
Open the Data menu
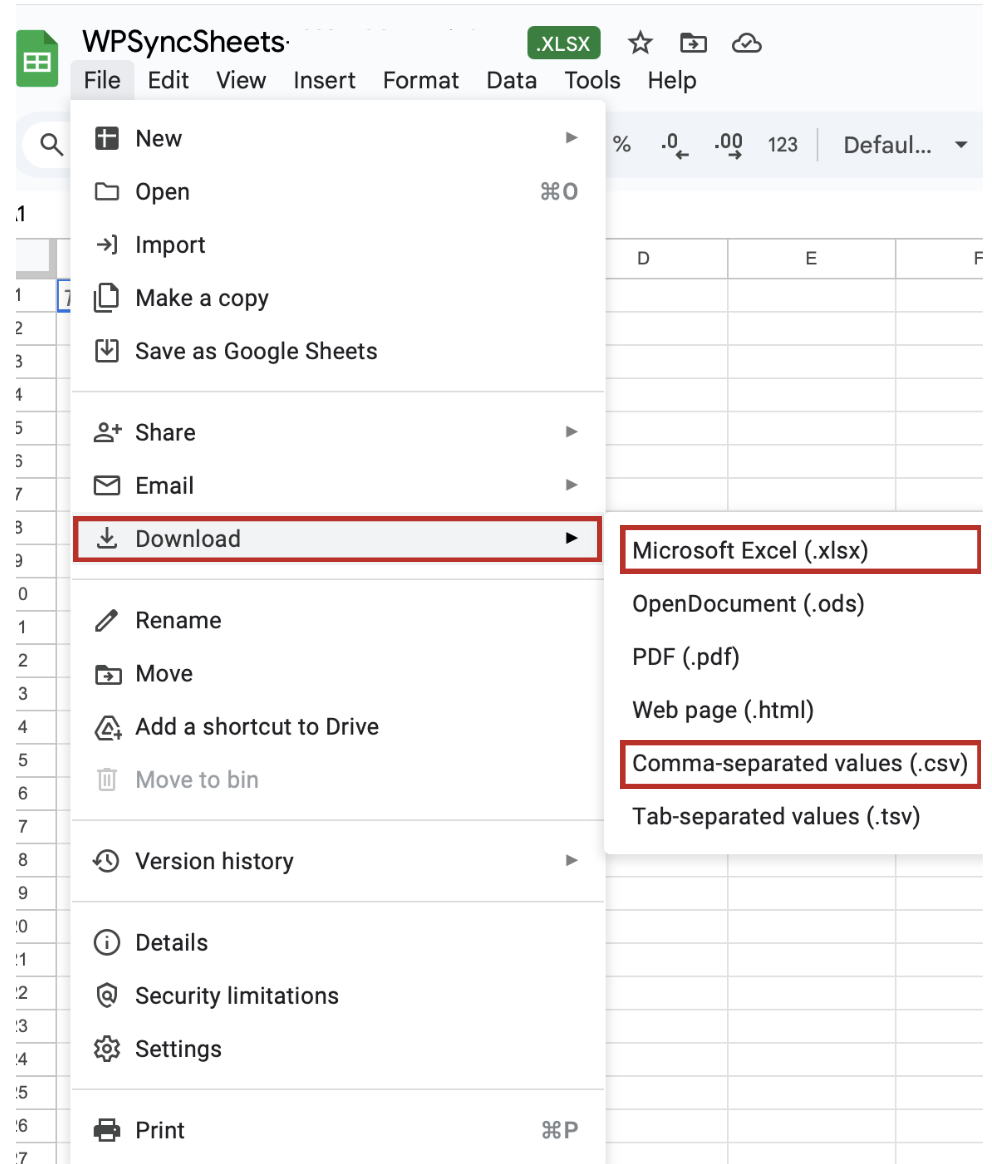coord(511,81)
